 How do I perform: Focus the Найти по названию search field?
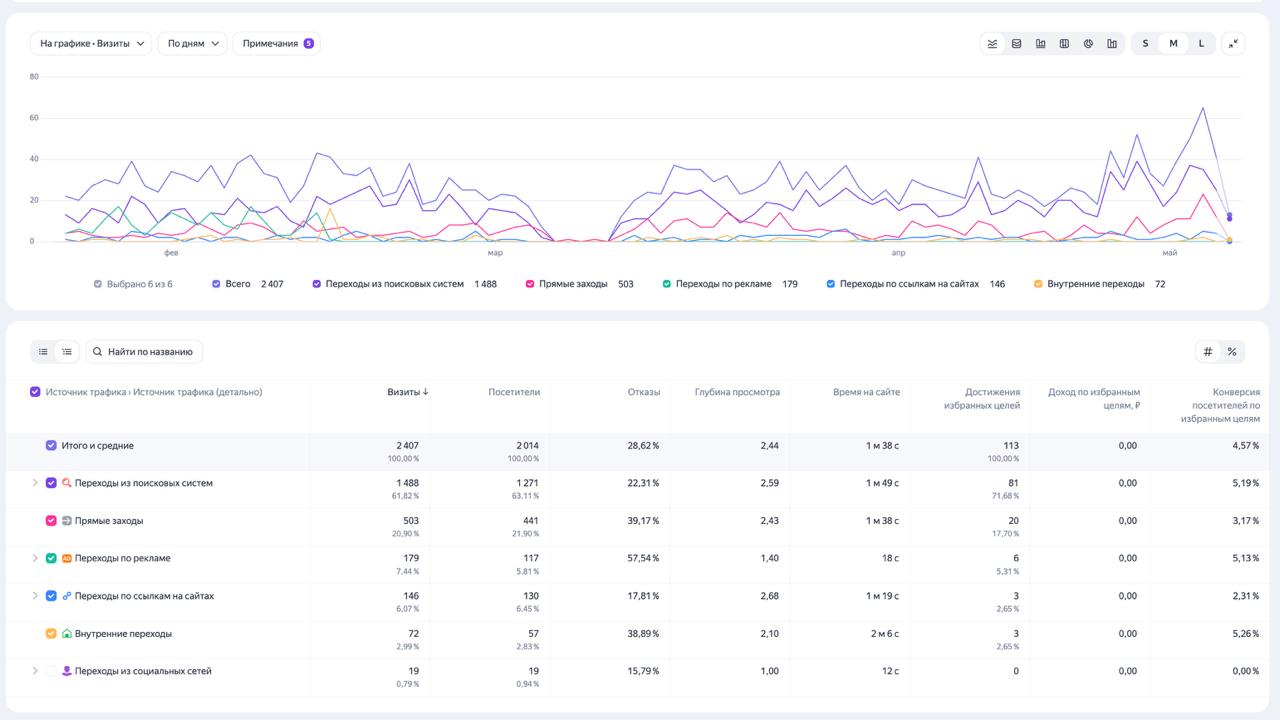pos(144,351)
